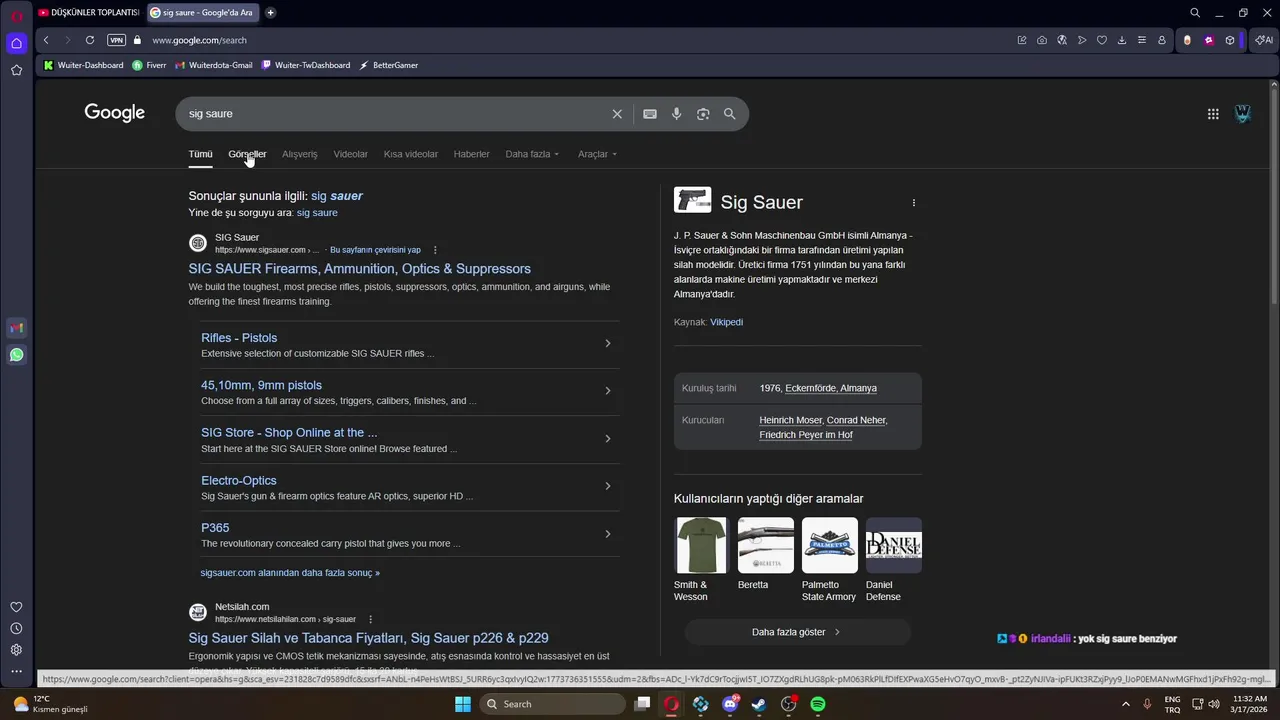Expand the P365 sitelink chevron

[608, 534]
